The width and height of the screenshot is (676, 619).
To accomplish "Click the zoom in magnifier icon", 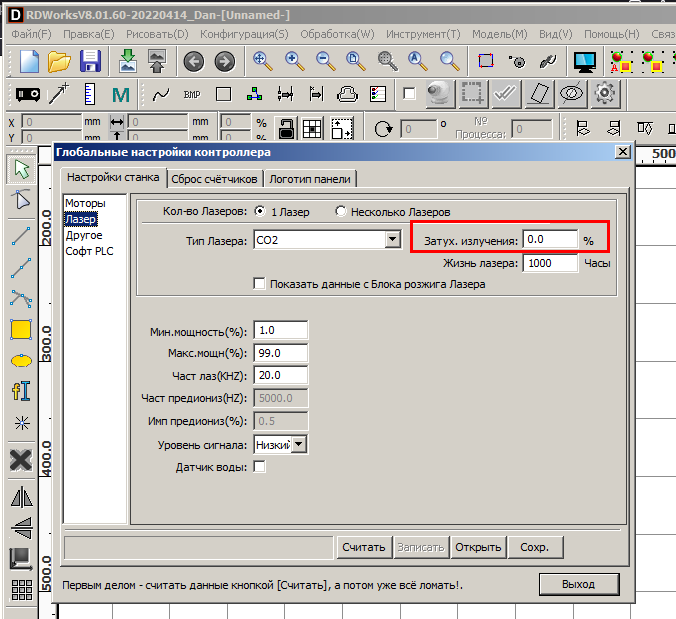I will [x=294, y=61].
